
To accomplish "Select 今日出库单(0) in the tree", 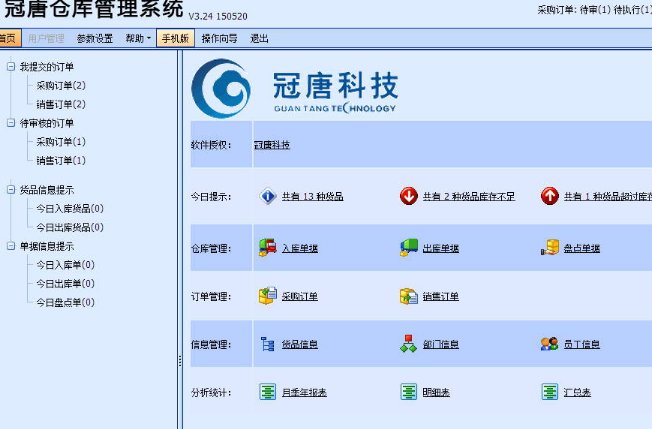I will (x=65, y=284).
